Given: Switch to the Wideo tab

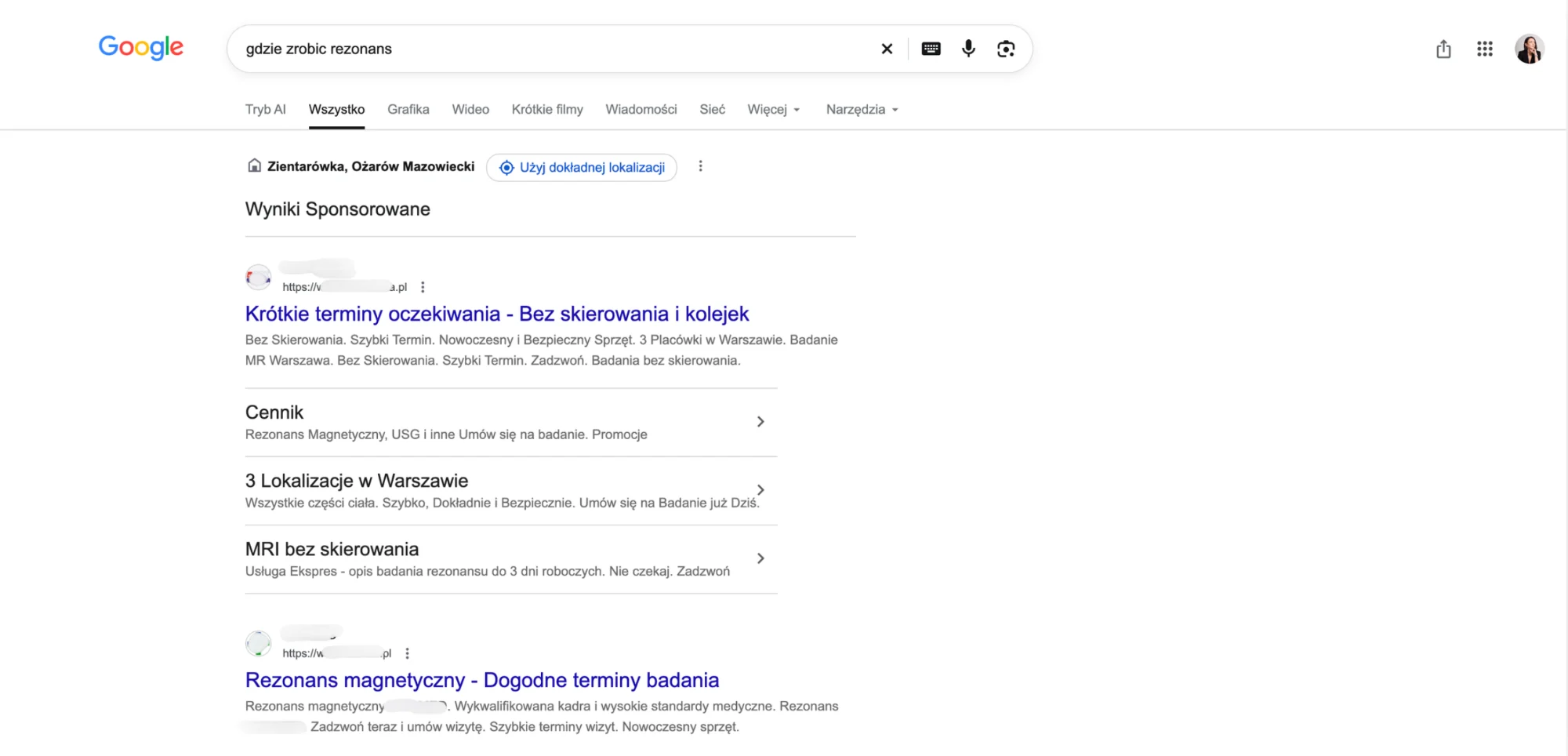Looking at the screenshot, I should pos(470,110).
